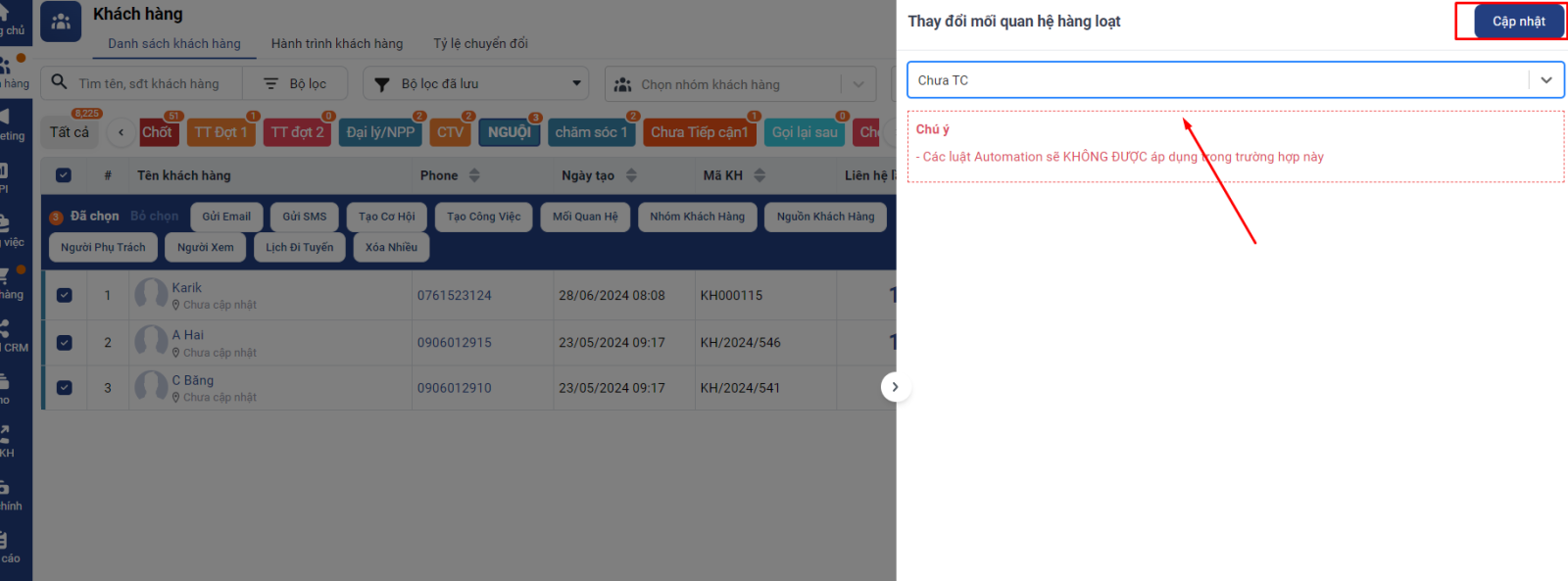Sort by Ngày tạo column arrows

631,175
